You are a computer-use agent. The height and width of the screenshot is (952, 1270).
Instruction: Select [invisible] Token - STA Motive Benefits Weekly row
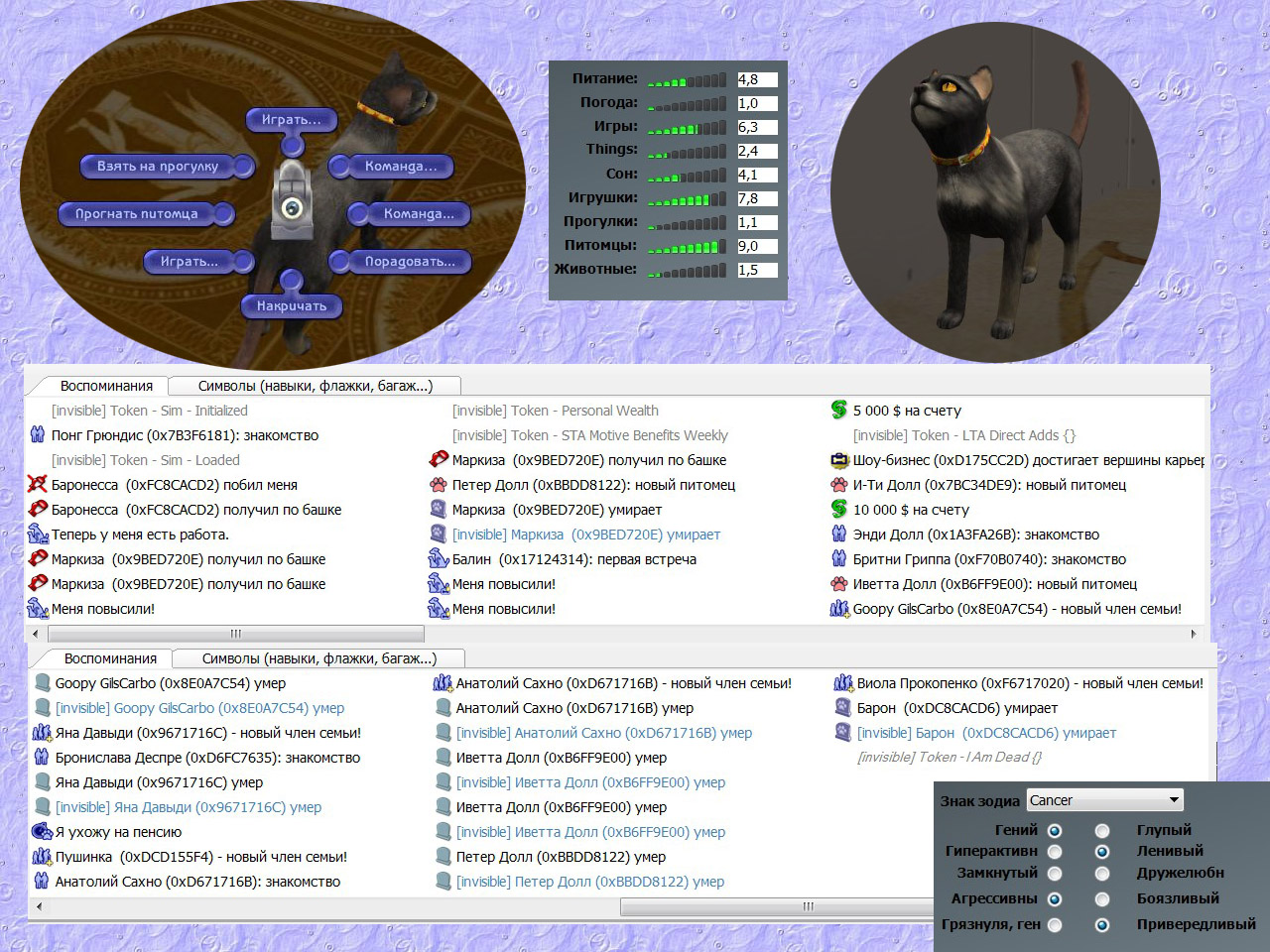(589, 435)
